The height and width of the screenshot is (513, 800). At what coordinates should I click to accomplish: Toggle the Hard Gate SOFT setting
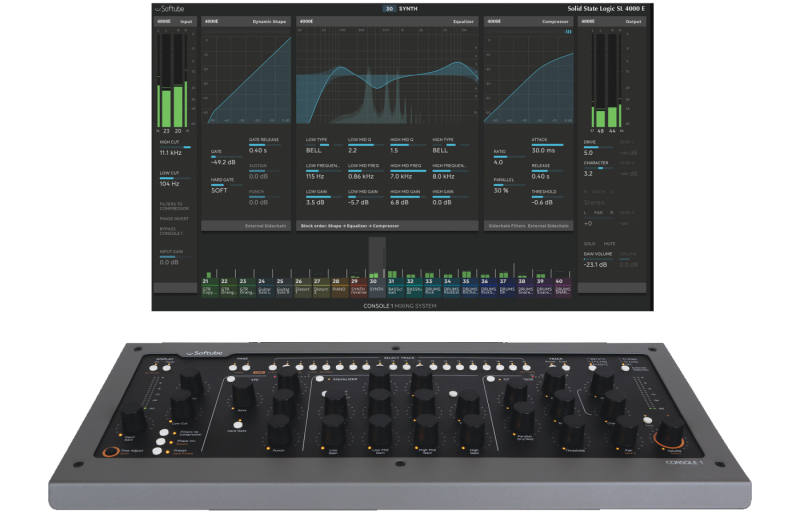click(219, 190)
